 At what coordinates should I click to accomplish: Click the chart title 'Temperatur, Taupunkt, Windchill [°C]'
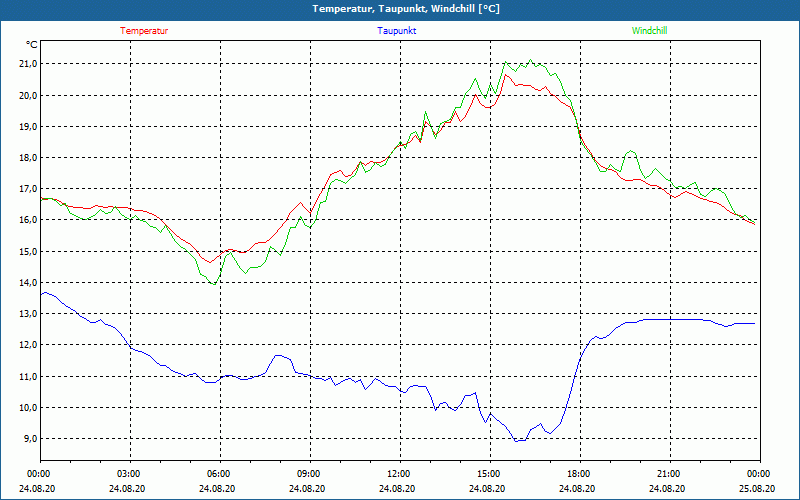(406, 9)
